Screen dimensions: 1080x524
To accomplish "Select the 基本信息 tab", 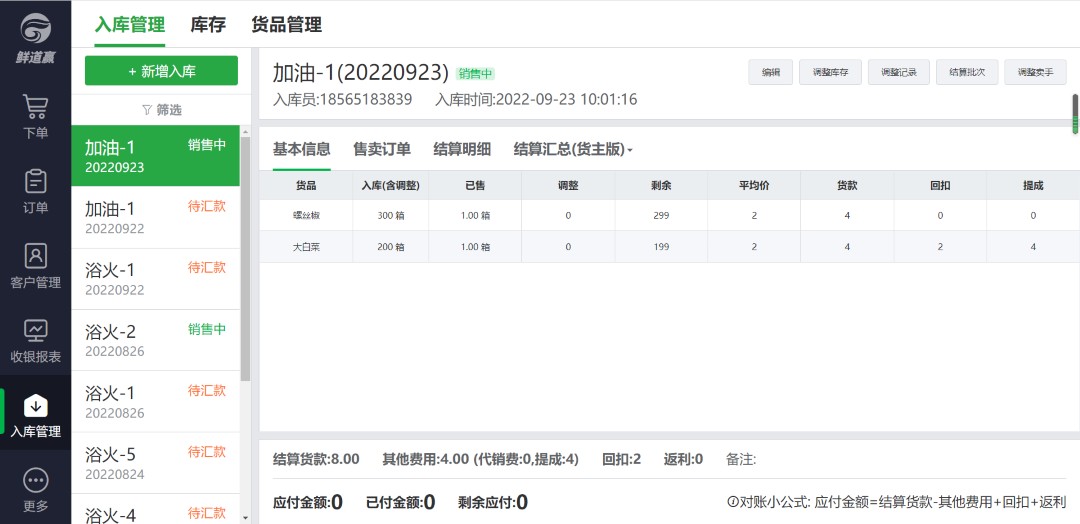I will coord(302,149).
